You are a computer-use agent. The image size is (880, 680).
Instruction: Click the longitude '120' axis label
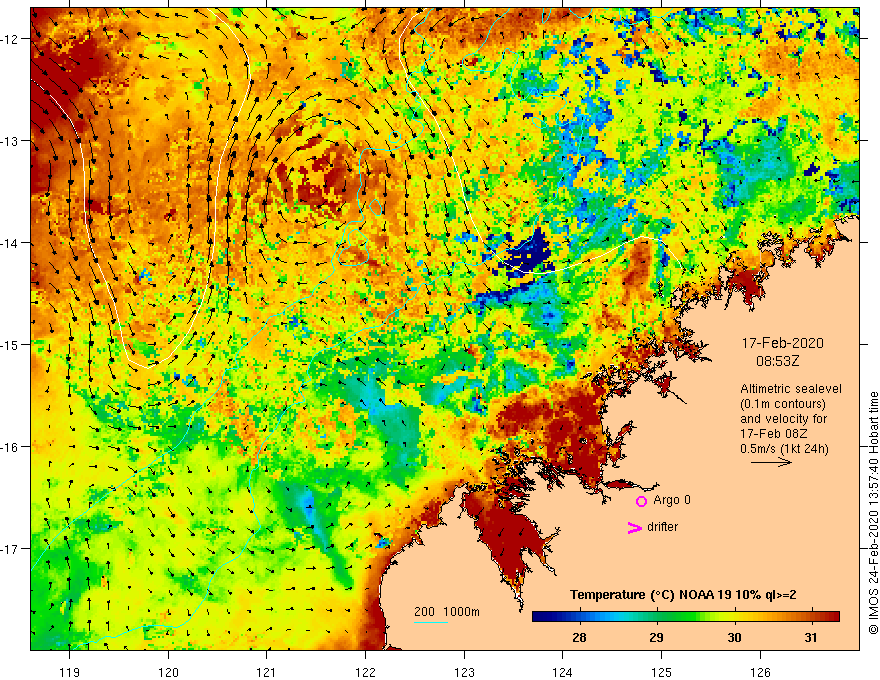168,672
